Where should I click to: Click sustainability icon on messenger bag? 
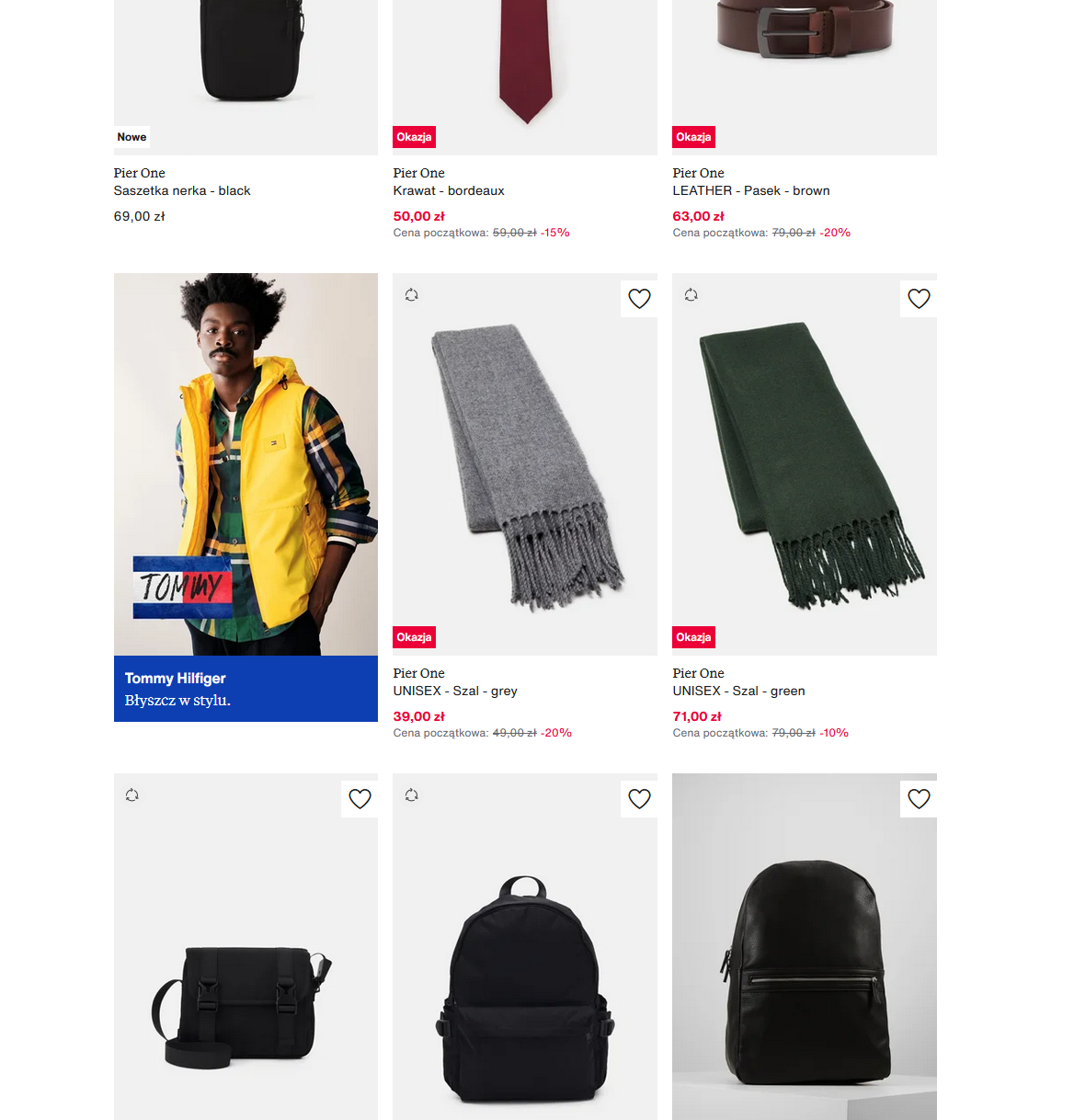132,795
